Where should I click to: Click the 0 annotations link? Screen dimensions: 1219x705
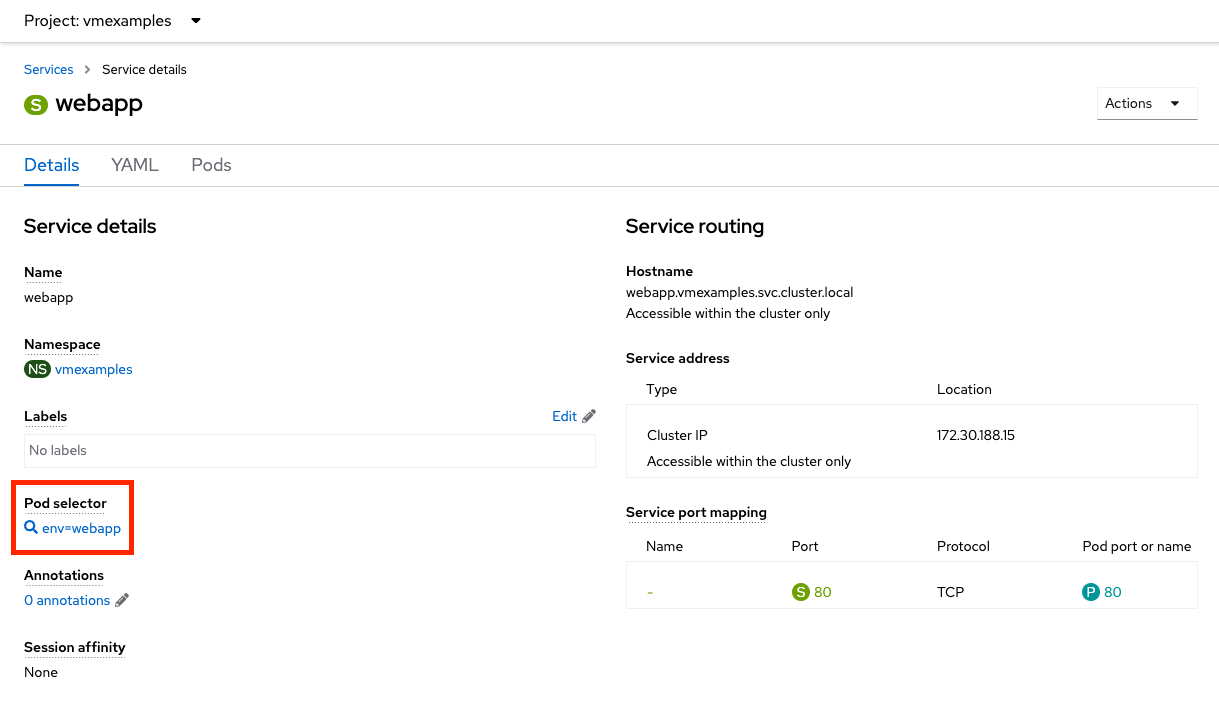[x=69, y=599]
